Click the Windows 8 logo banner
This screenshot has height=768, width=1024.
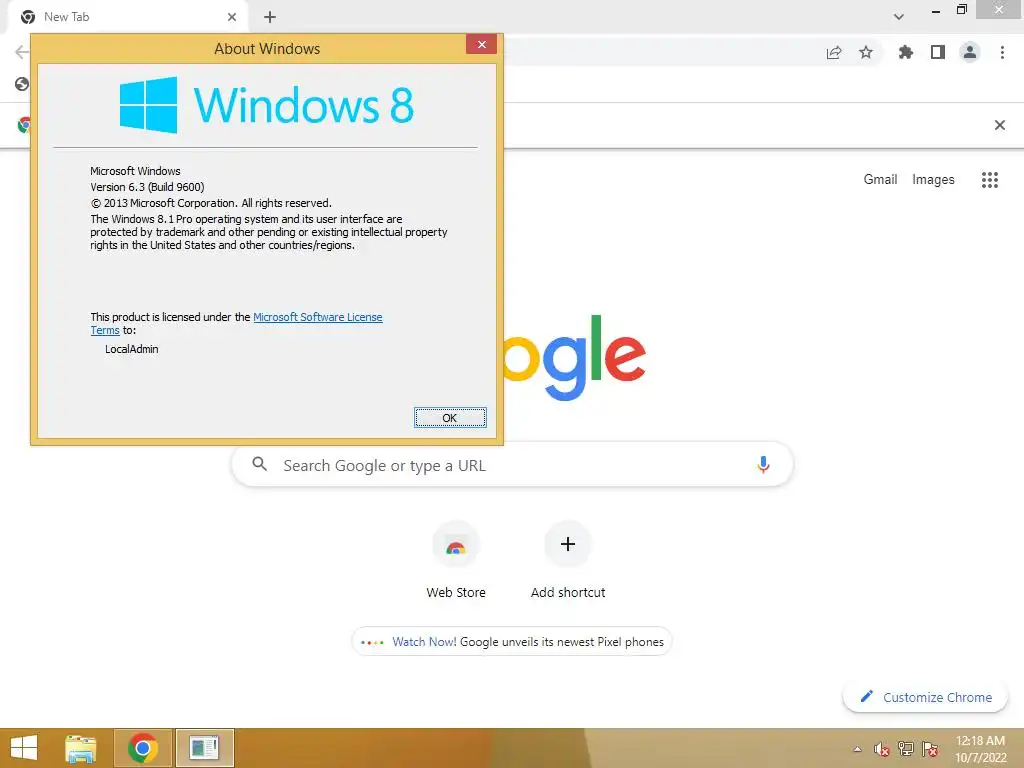[x=266, y=104]
